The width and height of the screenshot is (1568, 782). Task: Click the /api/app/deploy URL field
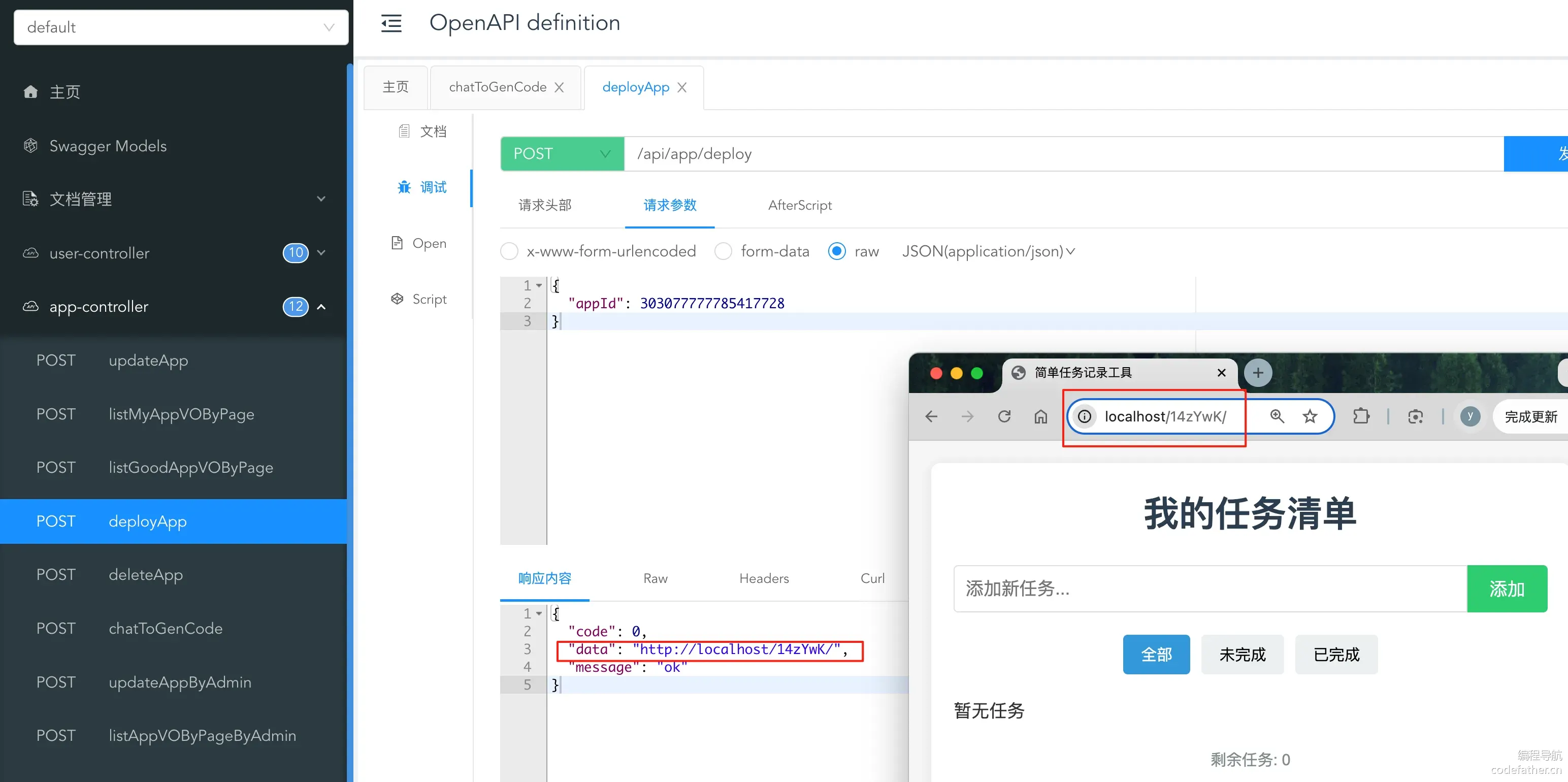pyautogui.click(x=1064, y=154)
